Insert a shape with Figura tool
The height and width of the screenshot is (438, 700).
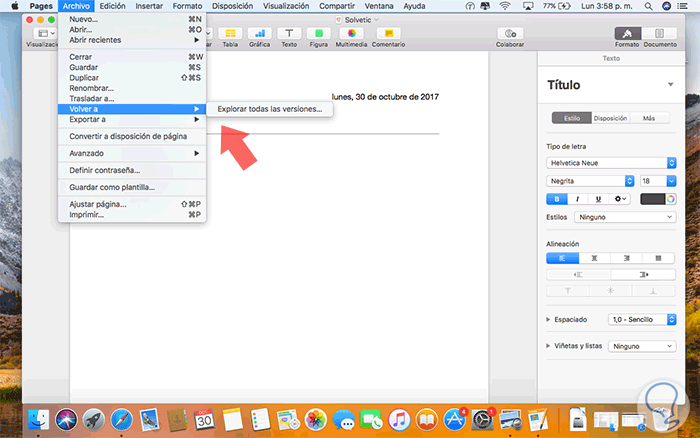[318, 34]
